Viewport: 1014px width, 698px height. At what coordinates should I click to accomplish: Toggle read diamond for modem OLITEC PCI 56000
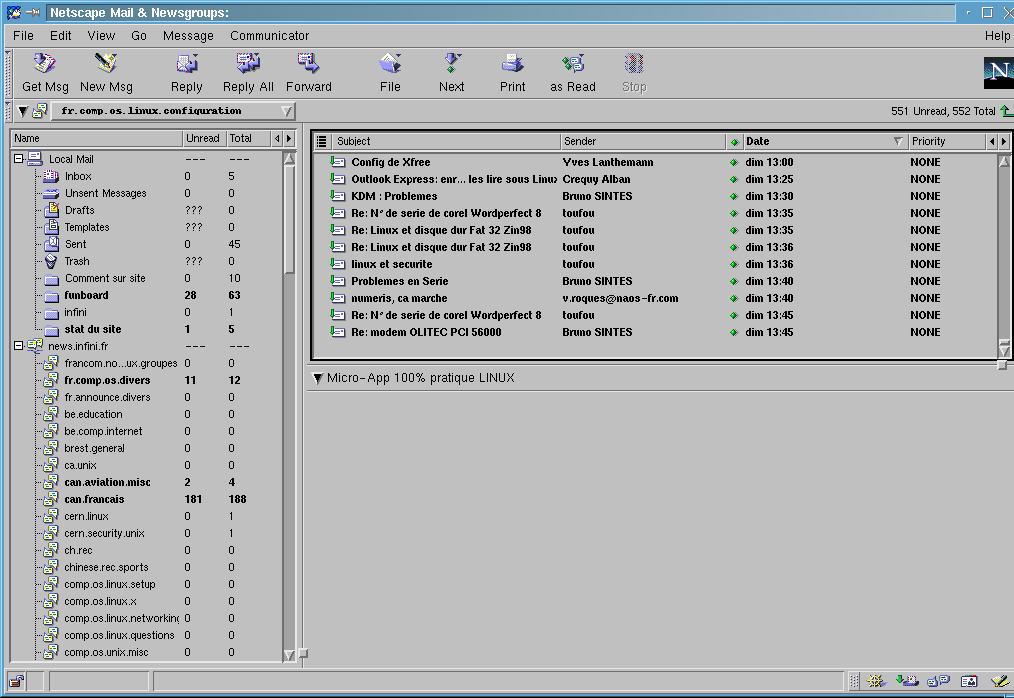[733, 333]
